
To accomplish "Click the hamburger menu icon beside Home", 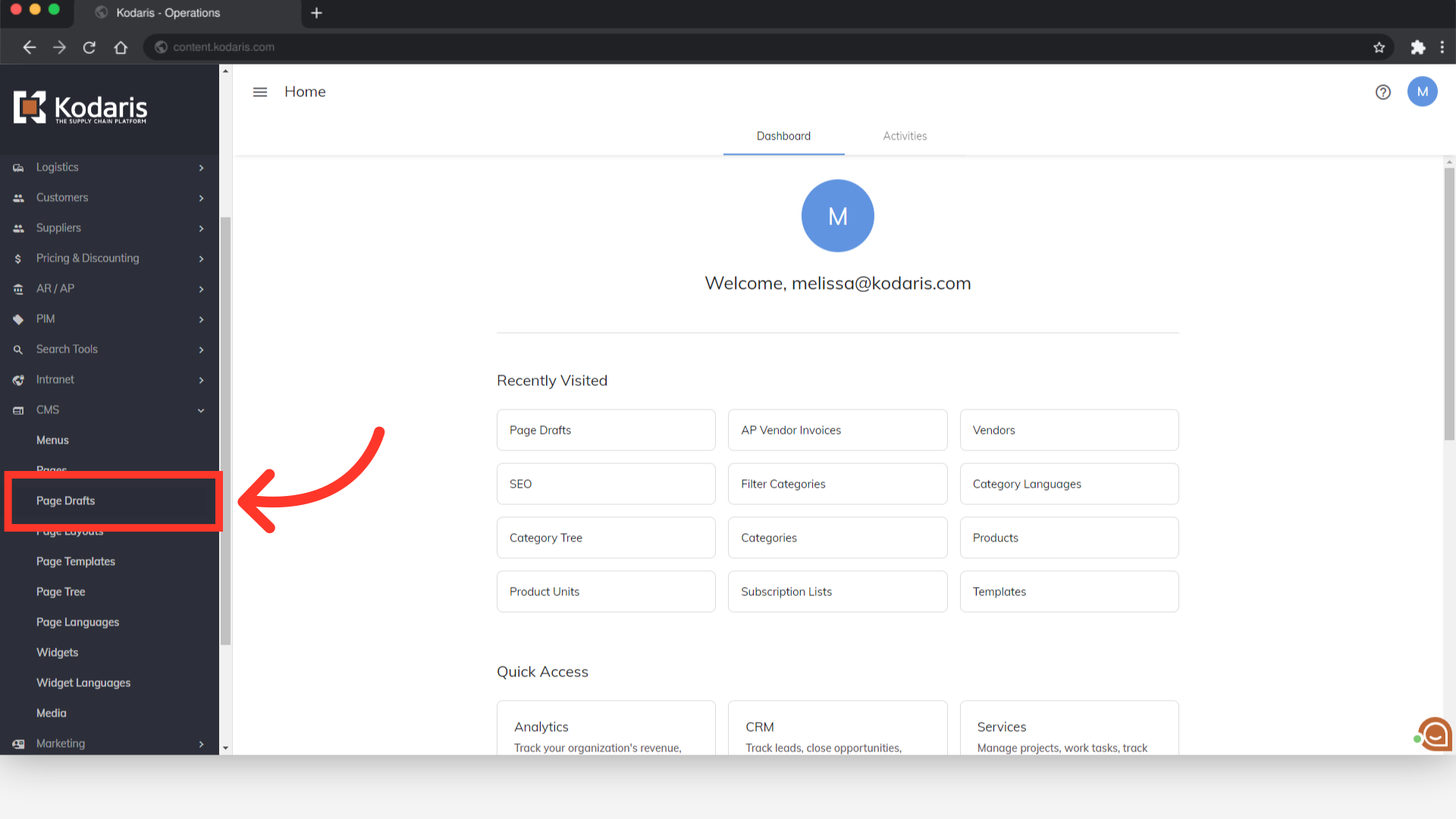I will click(260, 92).
